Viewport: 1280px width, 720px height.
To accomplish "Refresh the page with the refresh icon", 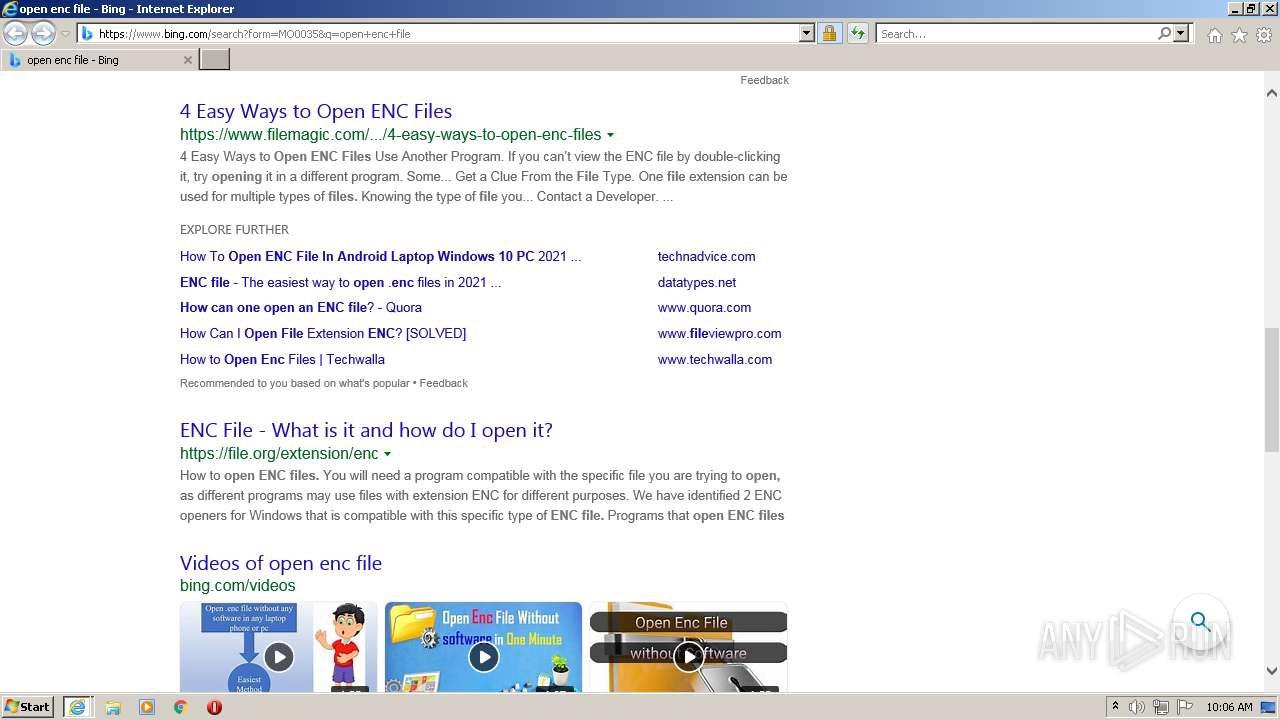I will [858, 34].
